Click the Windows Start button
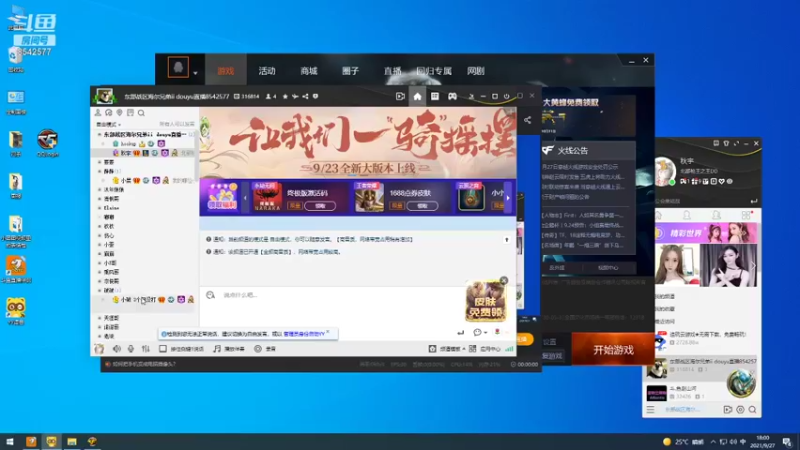This screenshot has height=450, width=800. pyautogui.click(x=10, y=442)
